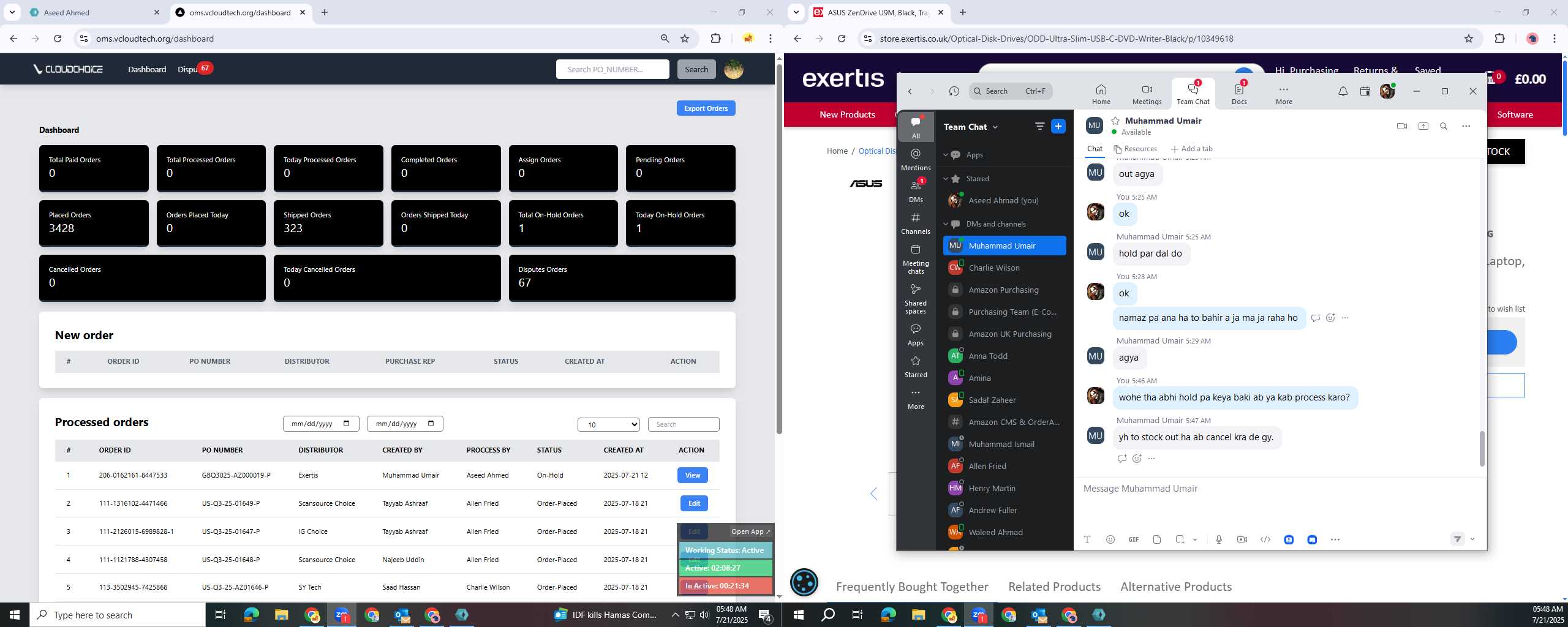Viewport: 1568px width, 627px height.
Task: Bookmark the dashboard page with star
Action: pos(685,39)
